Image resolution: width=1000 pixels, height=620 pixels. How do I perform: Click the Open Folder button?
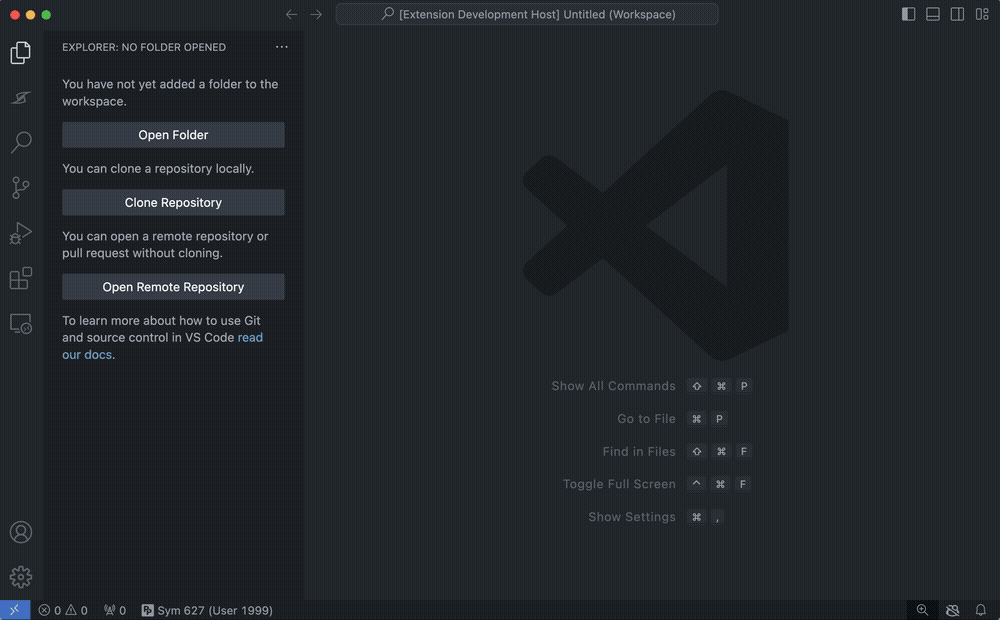click(173, 134)
